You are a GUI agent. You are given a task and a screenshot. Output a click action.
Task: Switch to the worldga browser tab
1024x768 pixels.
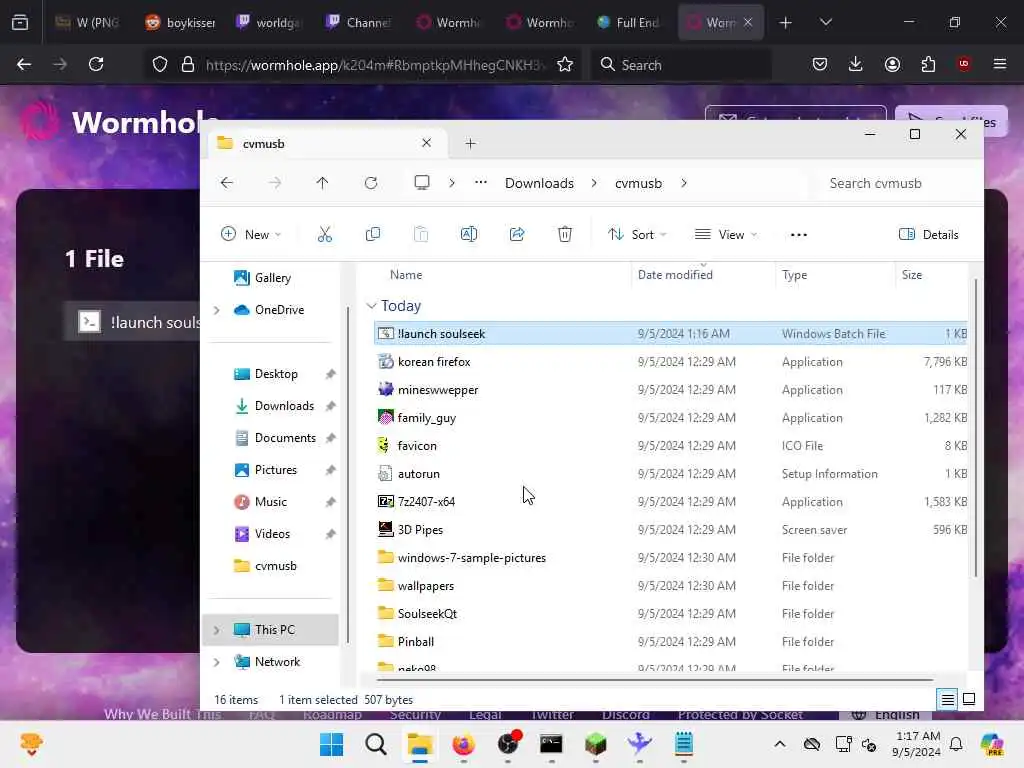268,22
